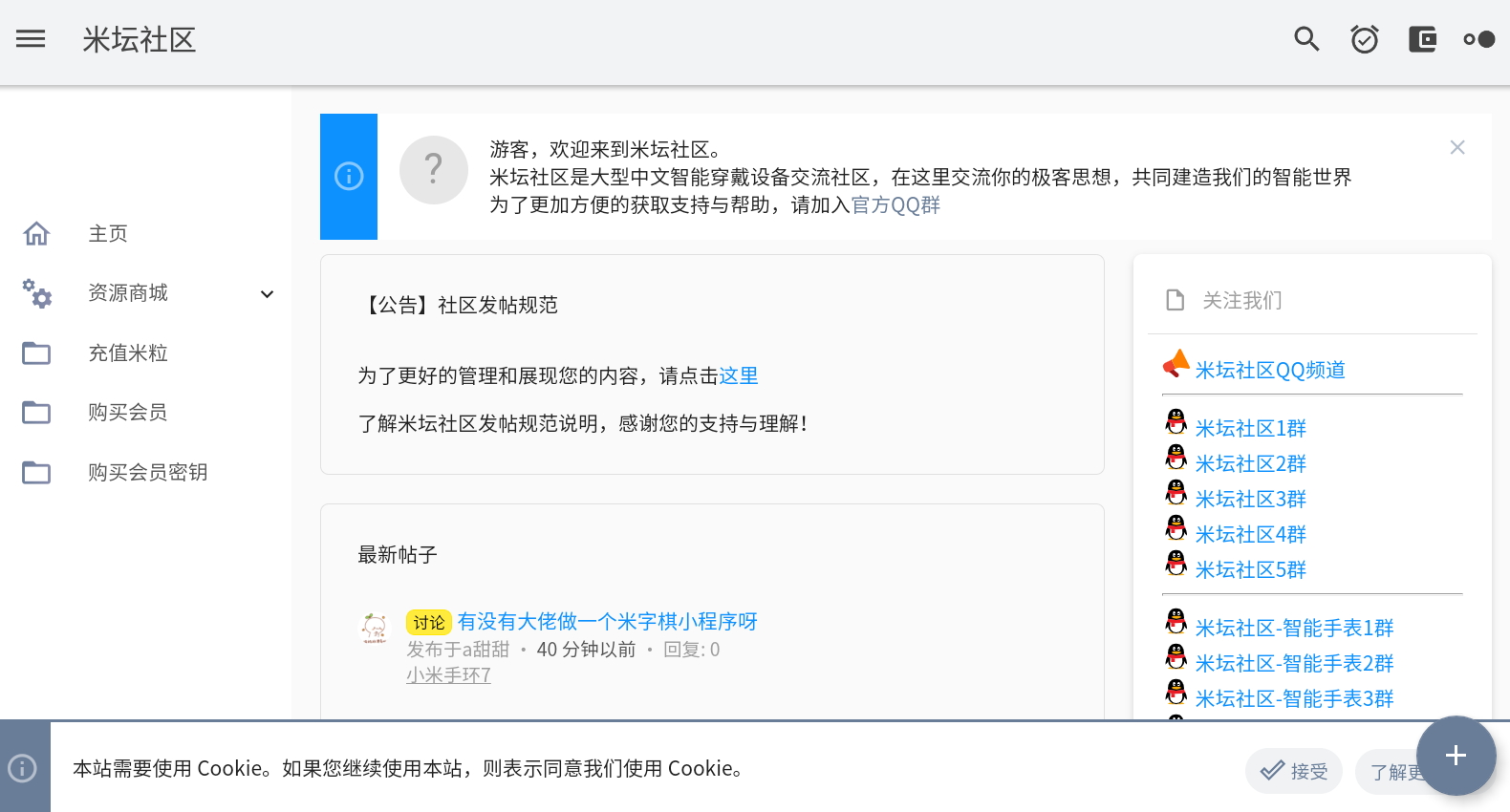Viewport: 1510px width, 812px height.
Task: Open the 米坛社区2群 link
Action: 1251,464
